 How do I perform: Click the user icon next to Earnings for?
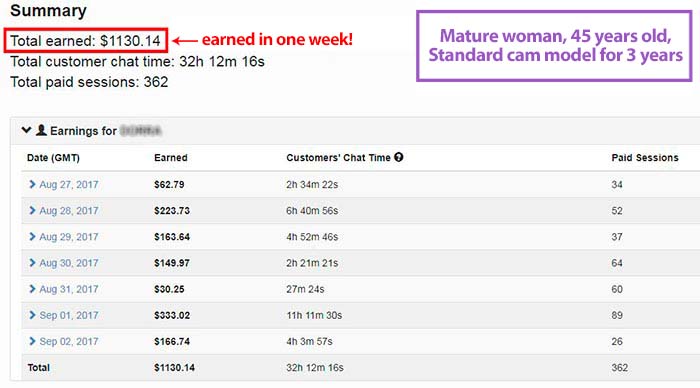pos(41,130)
